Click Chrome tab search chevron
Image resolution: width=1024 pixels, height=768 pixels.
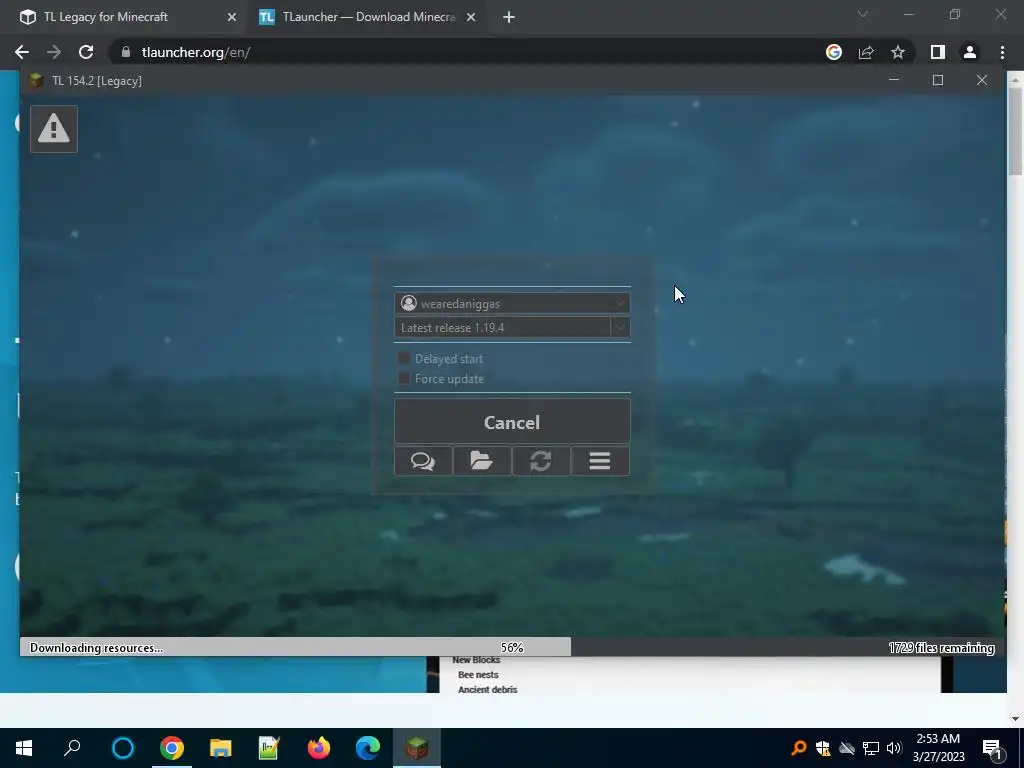[863, 14]
